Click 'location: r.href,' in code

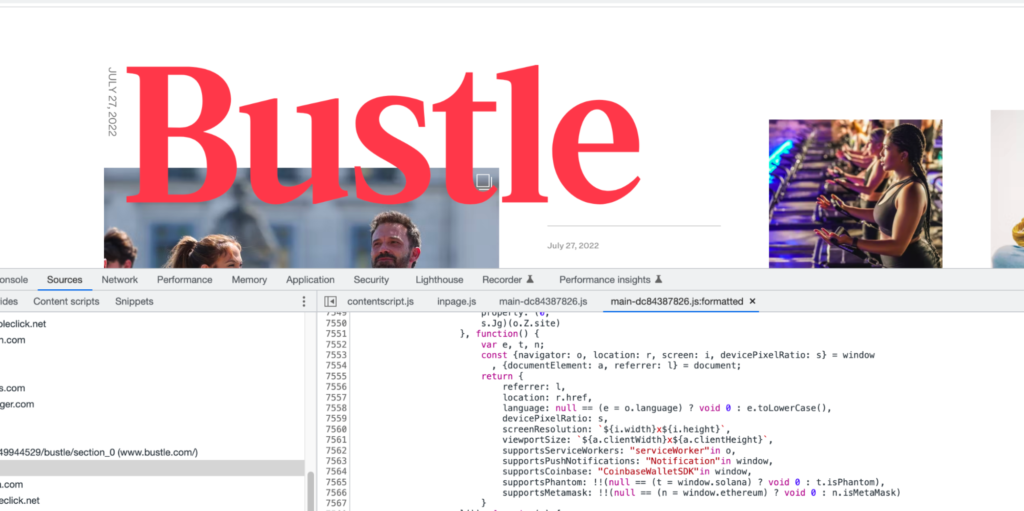tap(547, 397)
